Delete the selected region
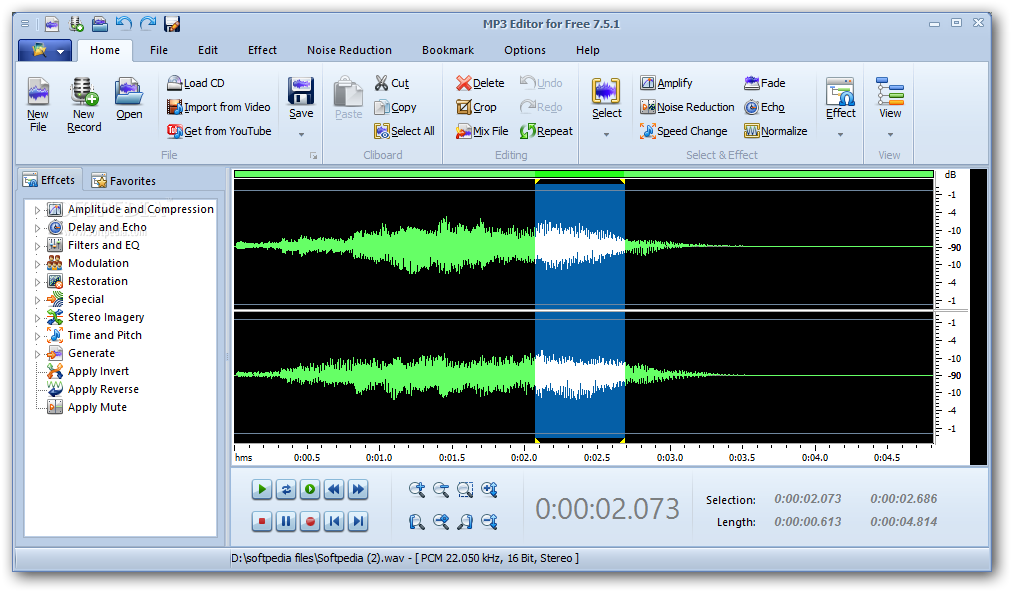1012x592 pixels. point(480,83)
